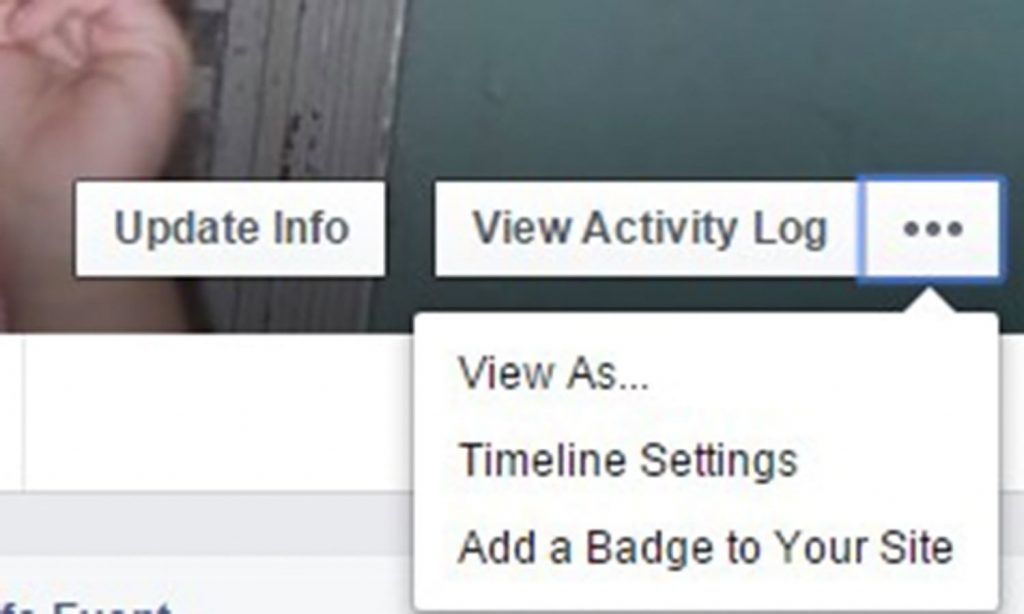Image resolution: width=1024 pixels, height=614 pixels.
Task: Click the Update Info button
Action: pyautogui.click(x=230, y=229)
